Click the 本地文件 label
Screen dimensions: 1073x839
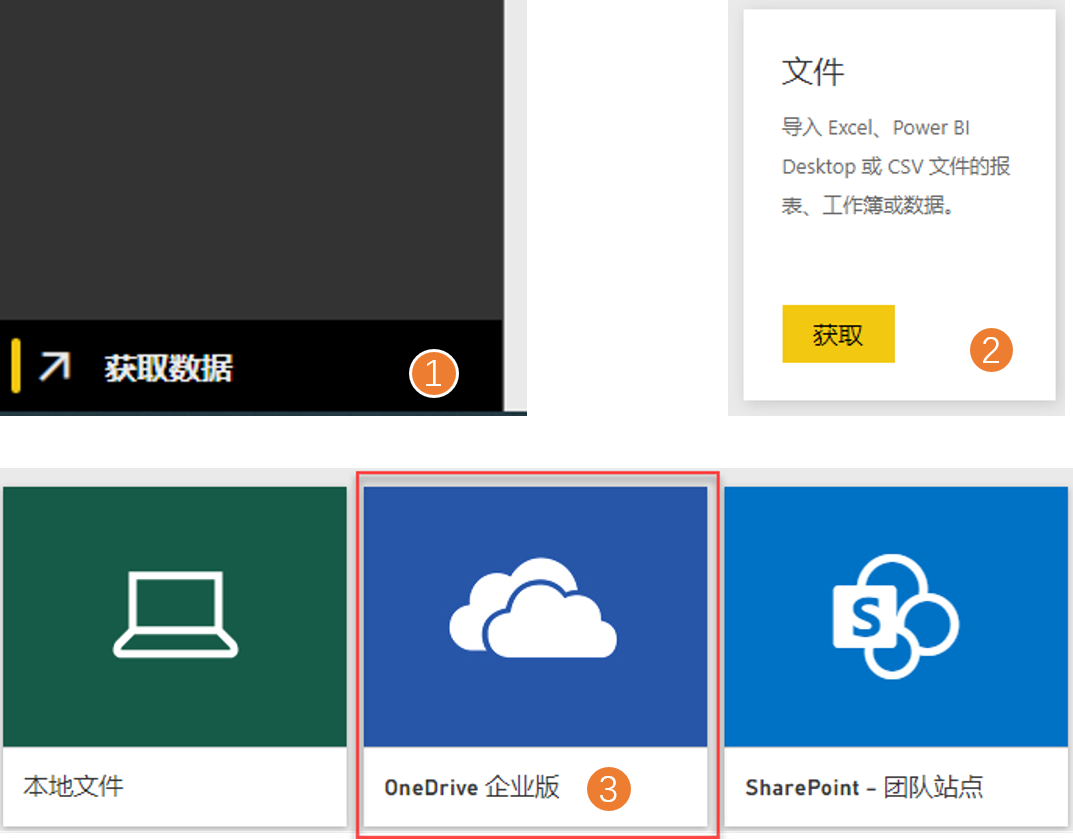click(x=73, y=786)
